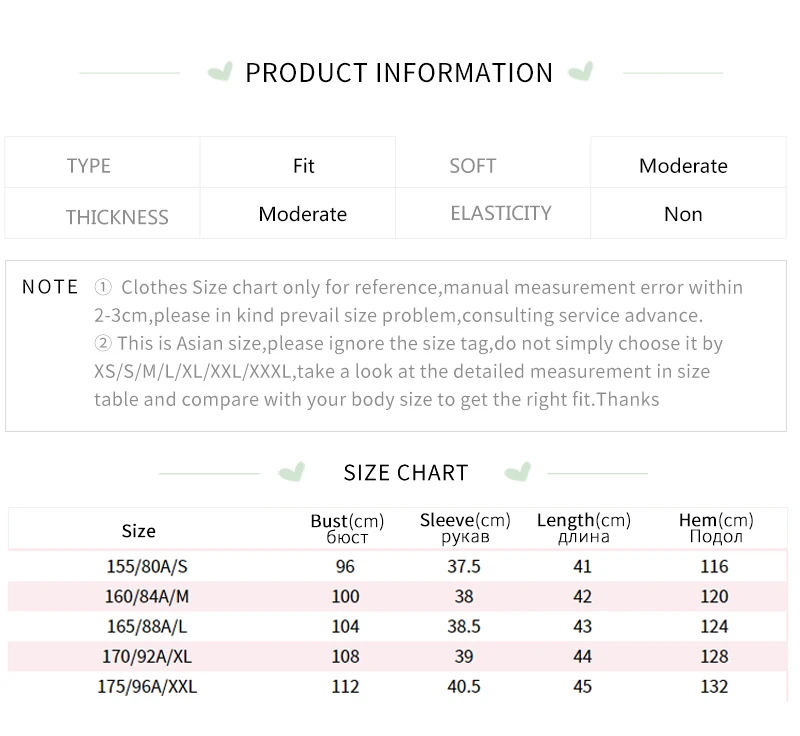Choose the 160/84A/M size row

(x=397, y=596)
